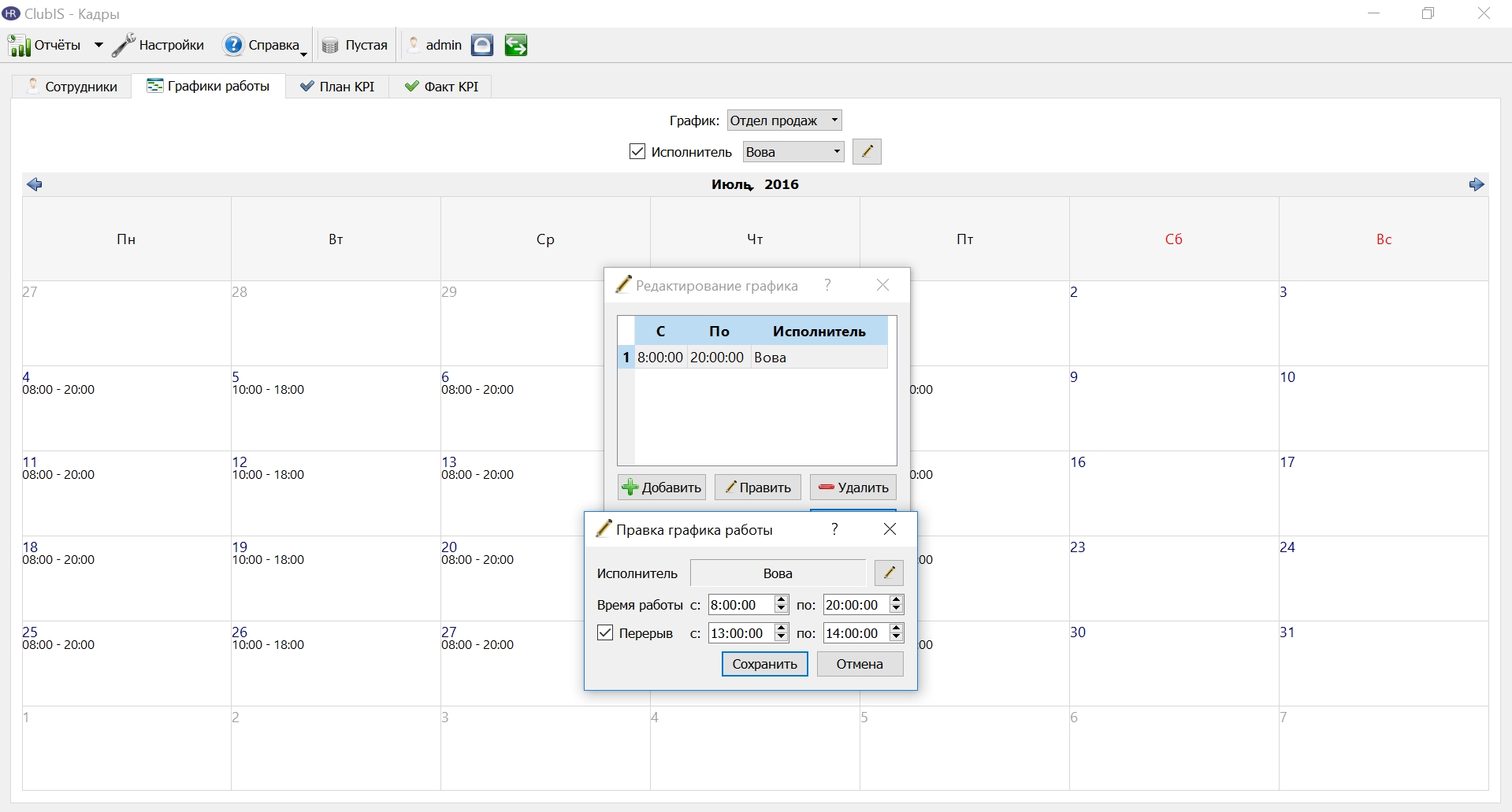
Task: Click the green exit arrow icon in toolbar
Action: (516, 46)
